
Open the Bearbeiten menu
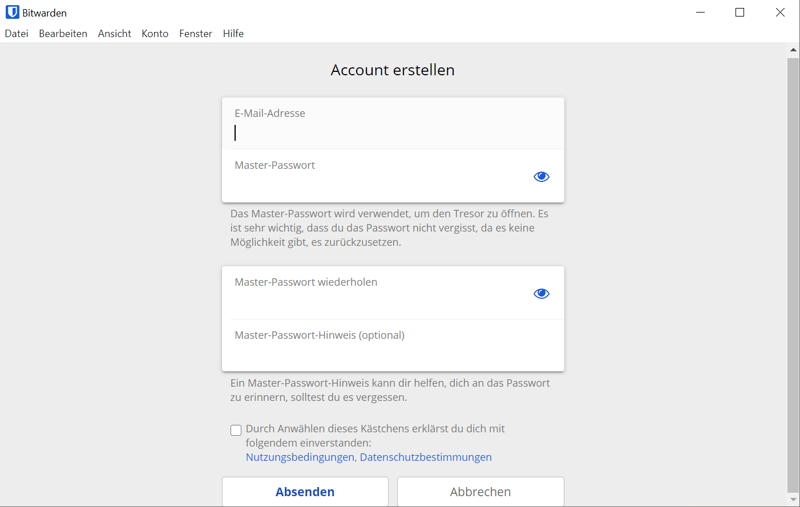[x=63, y=34]
